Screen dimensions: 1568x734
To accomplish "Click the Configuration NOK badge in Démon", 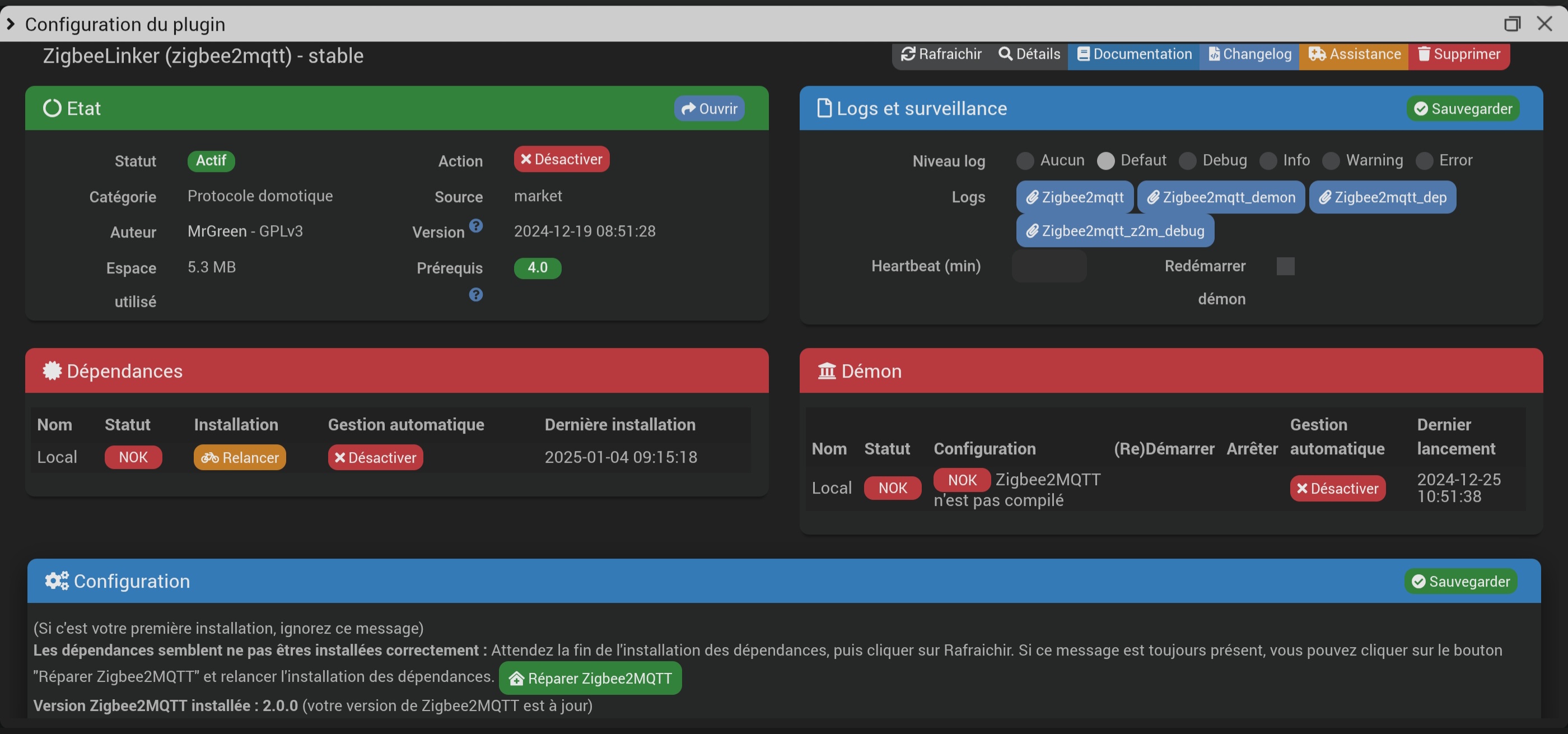I will (962, 480).
